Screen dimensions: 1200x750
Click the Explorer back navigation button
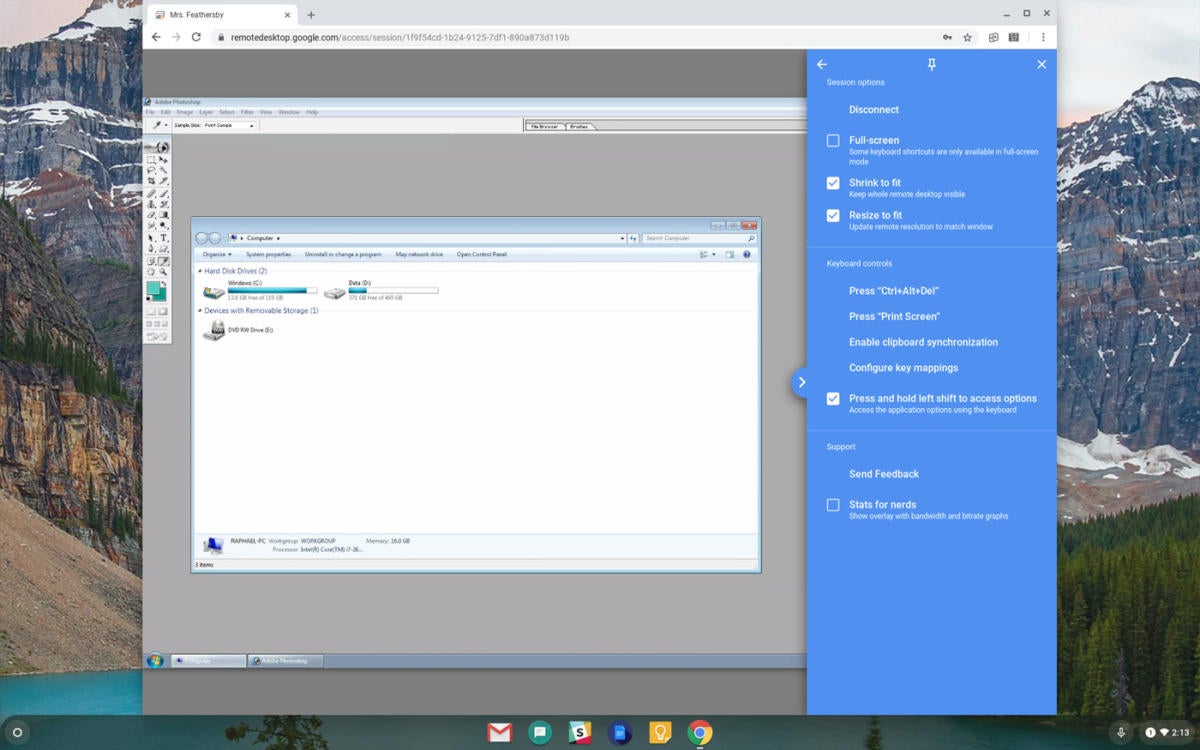202,238
